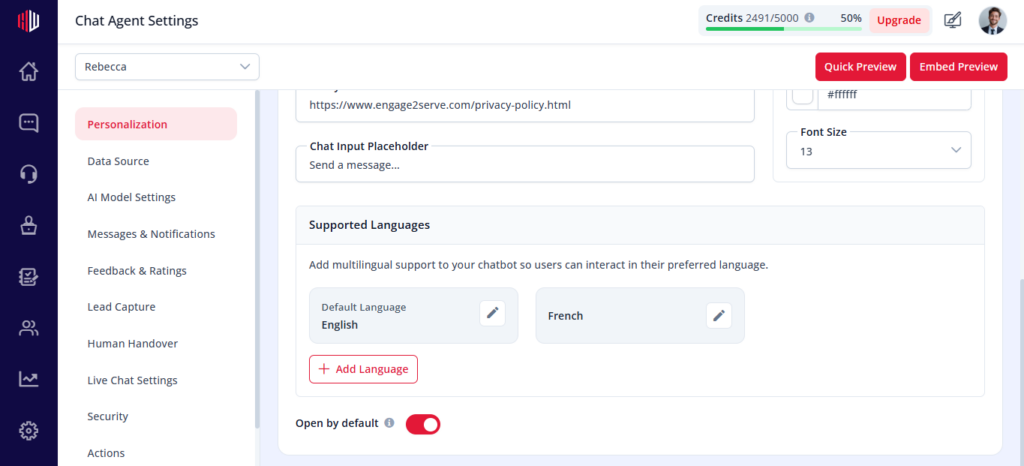Screen dimensions: 1024x466
Task: Expand the Rebecca agent dropdown
Action: [167, 67]
